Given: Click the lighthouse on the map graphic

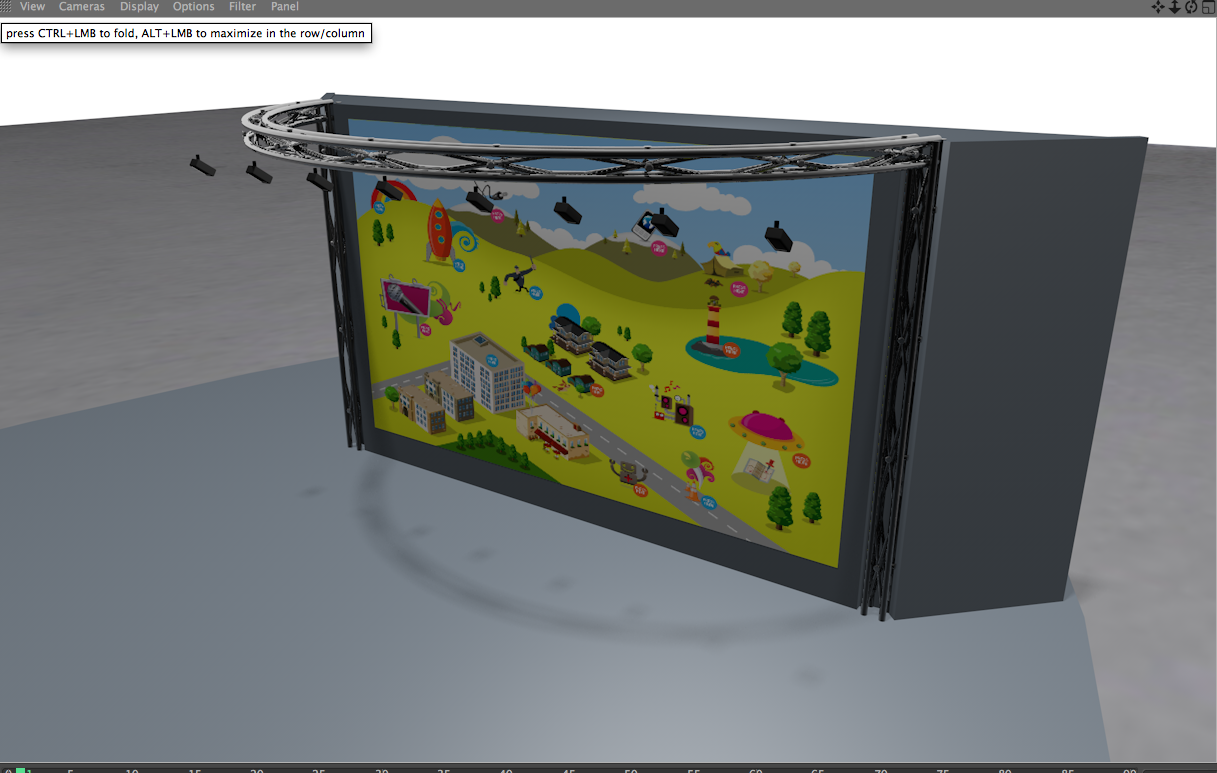Looking at the screenshot, I should click(714, 326).
